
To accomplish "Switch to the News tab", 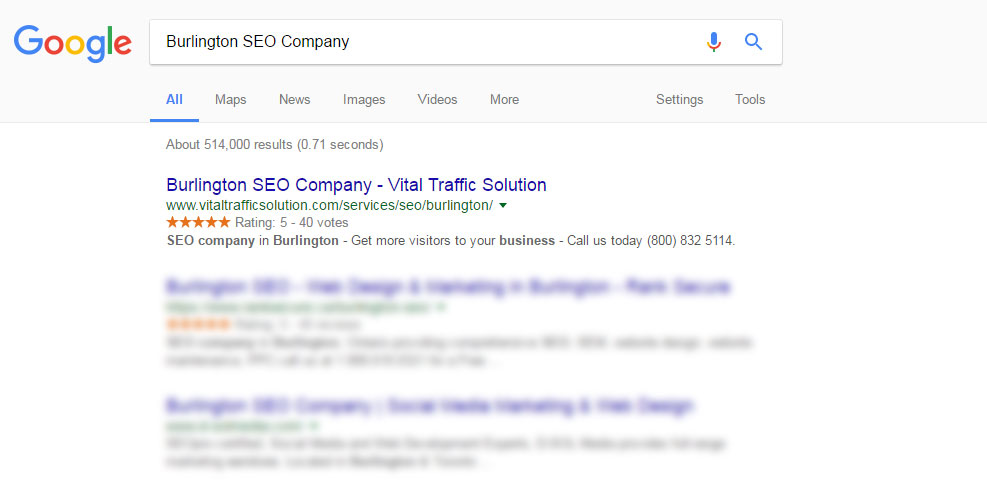I will pyautogui.click(x=295, y=99).
